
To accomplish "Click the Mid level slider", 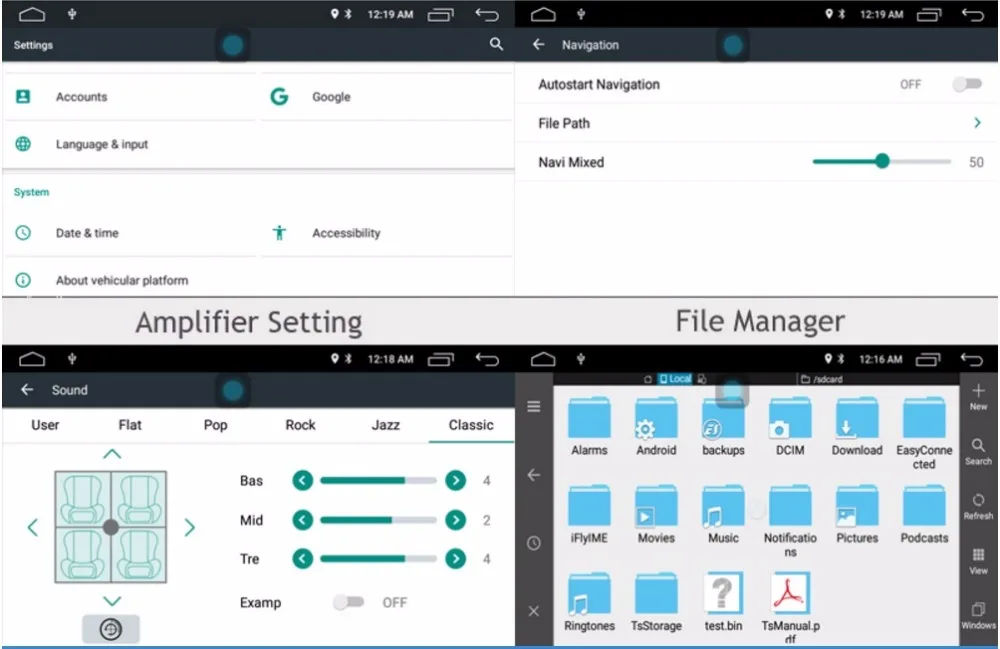I will coord(378,520).
